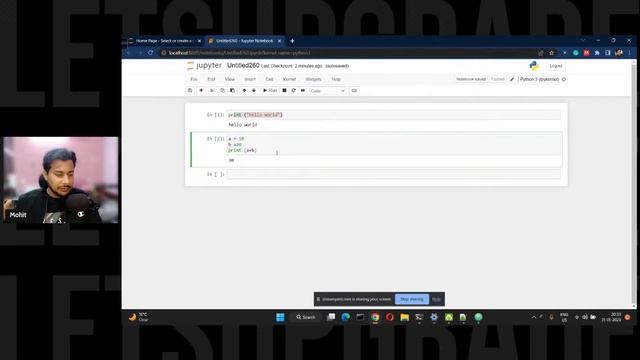Open the Widgets menu
This screenshot has height=360, width=640.
click(x=313, y=79)
